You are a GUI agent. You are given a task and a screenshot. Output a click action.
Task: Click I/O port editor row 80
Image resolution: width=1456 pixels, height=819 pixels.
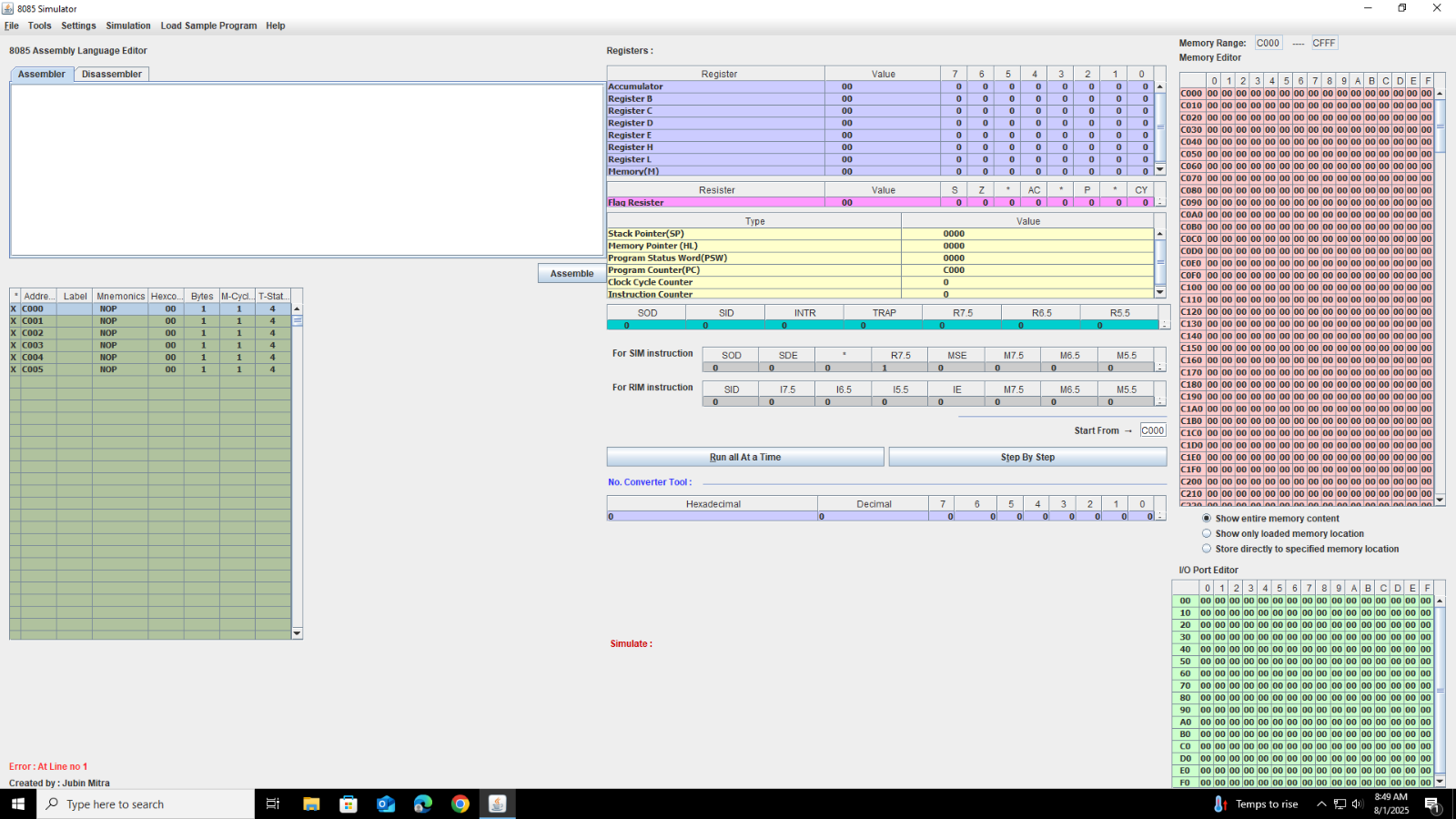1303,698
